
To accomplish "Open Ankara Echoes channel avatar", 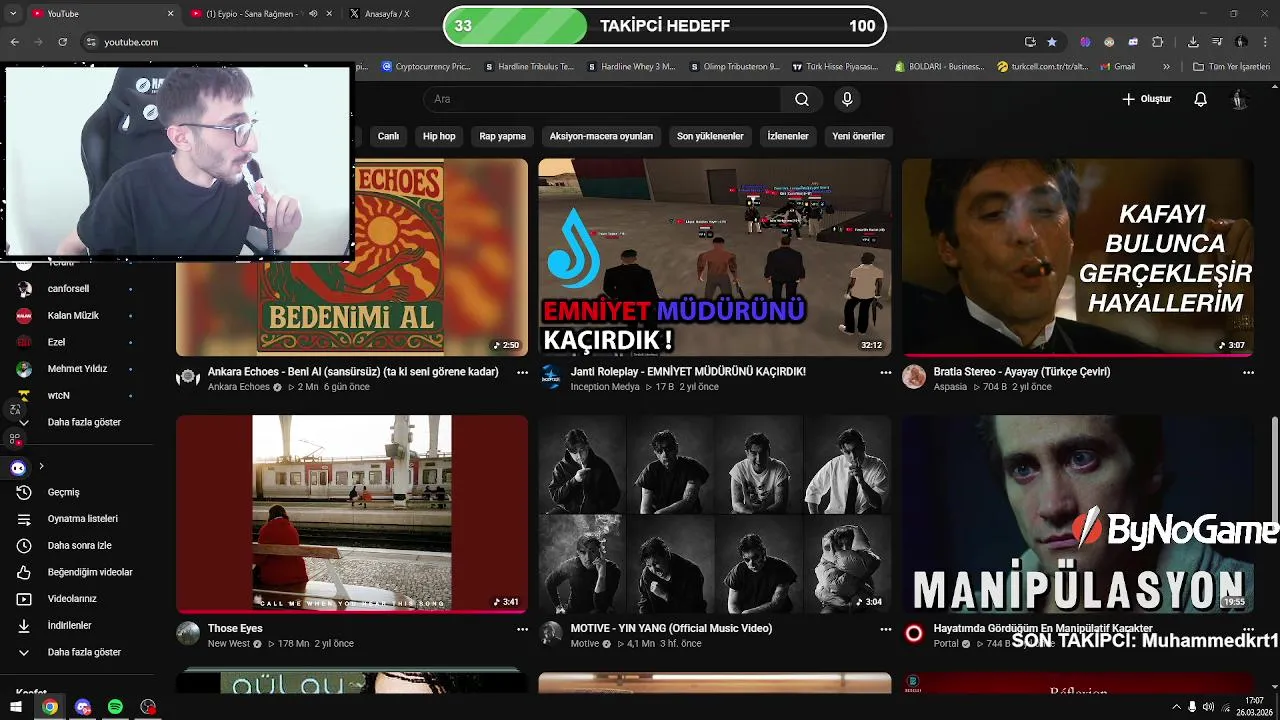I will (x=188, y=377).
